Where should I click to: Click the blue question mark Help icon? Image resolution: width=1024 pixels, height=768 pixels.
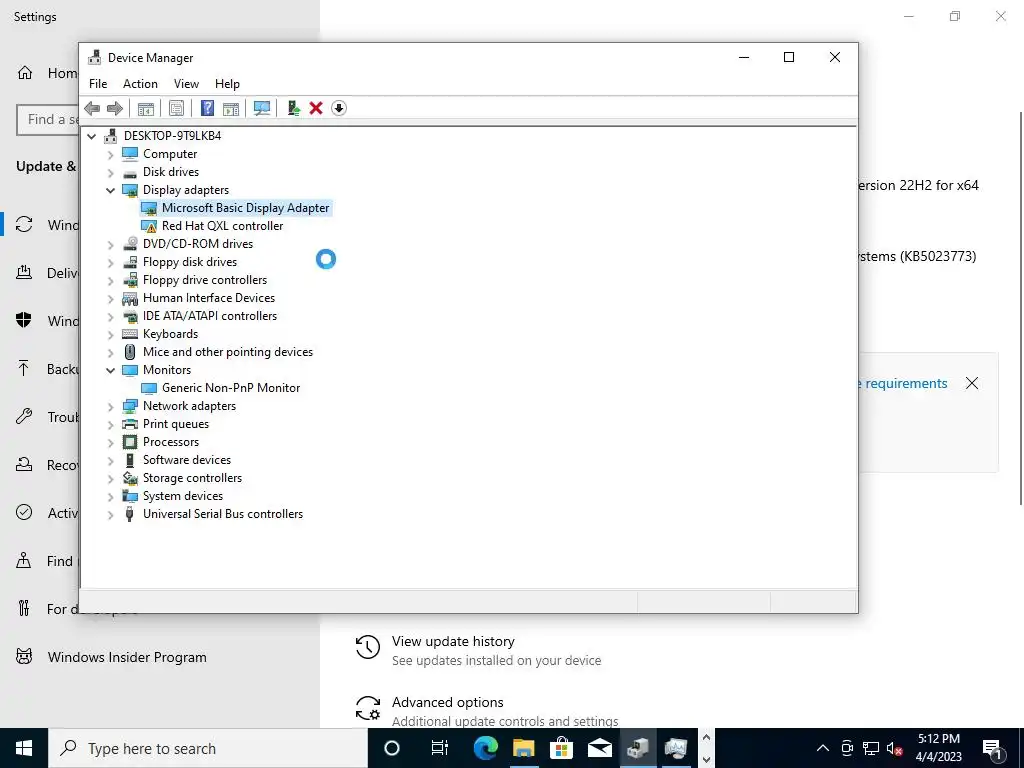(x=207, y=108)
